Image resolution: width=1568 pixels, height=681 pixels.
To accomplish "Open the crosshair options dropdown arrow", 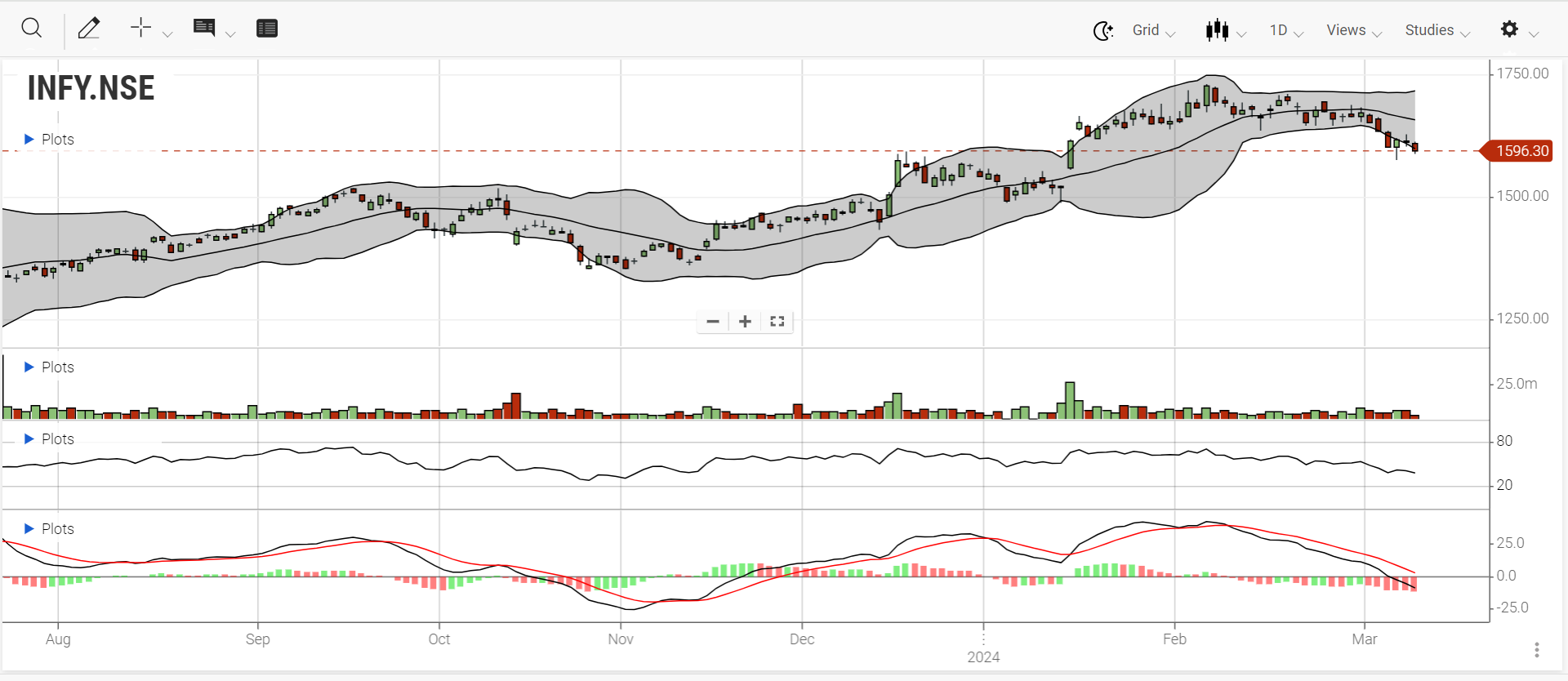I will [x=168, y=34].
